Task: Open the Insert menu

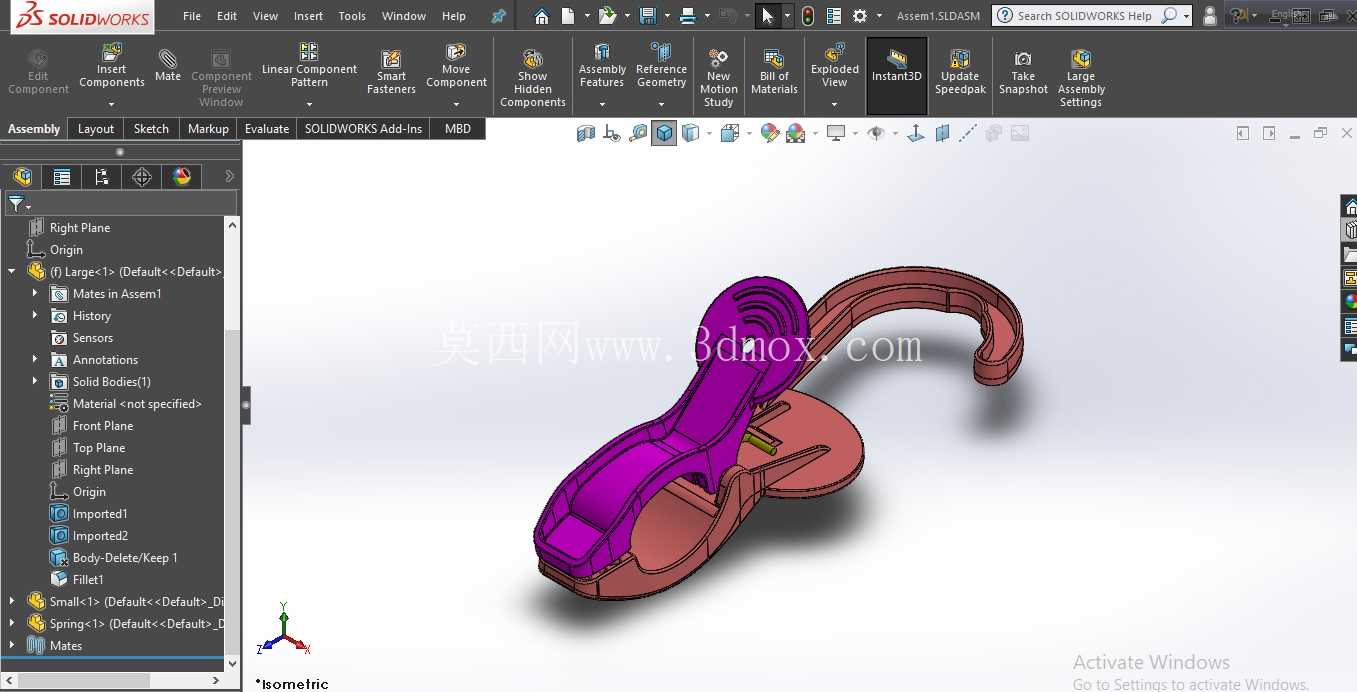Action: [x=308, y=16]
